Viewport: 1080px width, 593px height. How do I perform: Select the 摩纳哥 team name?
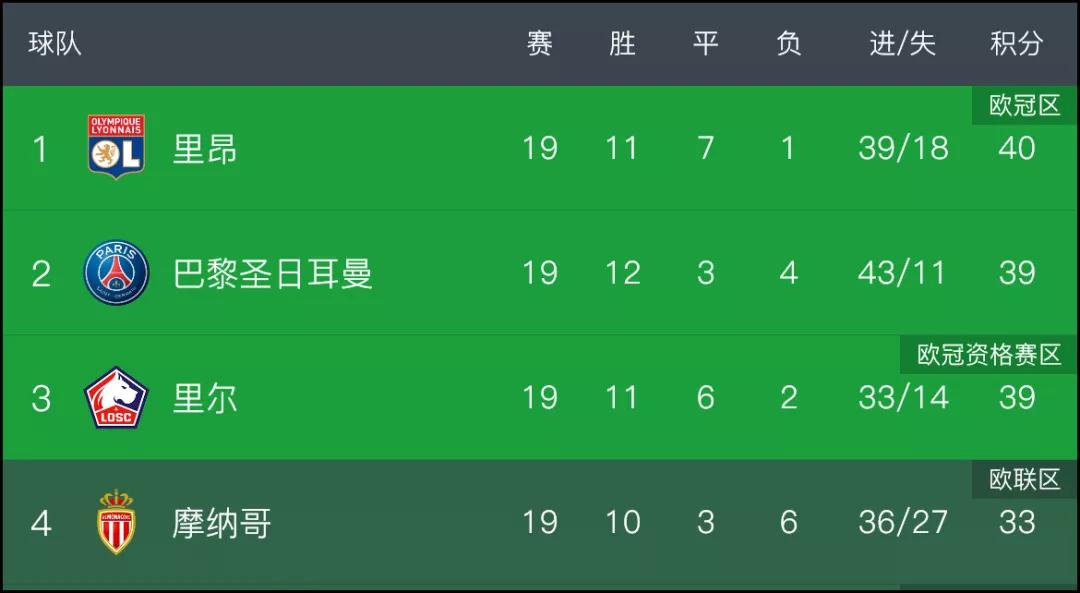tap(221, 523)
